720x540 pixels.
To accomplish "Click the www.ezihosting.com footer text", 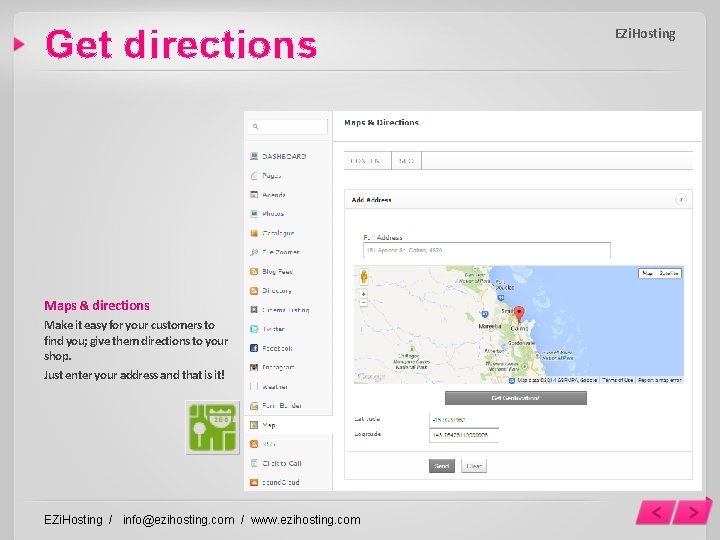I will [306, 520].
